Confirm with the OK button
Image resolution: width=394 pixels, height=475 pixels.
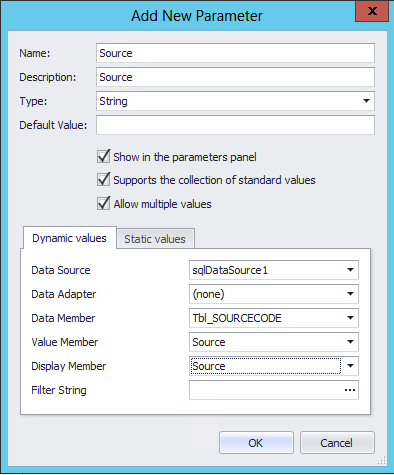point(256,443)
